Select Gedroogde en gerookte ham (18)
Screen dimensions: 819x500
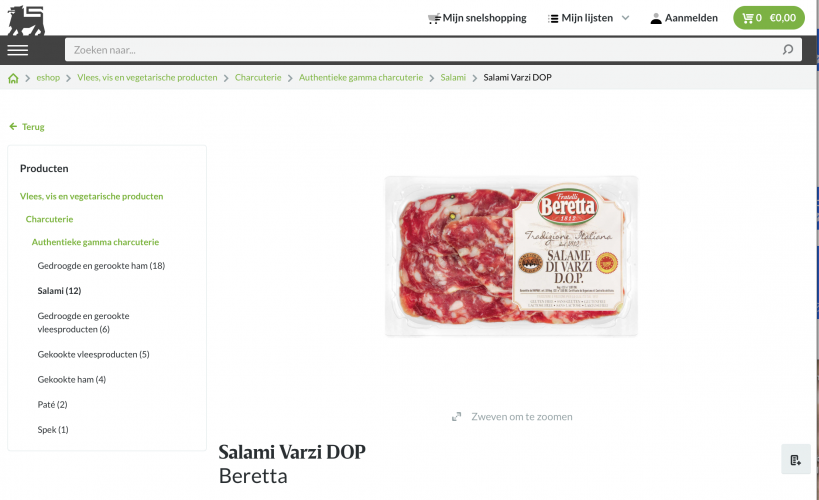coord(101,265)
